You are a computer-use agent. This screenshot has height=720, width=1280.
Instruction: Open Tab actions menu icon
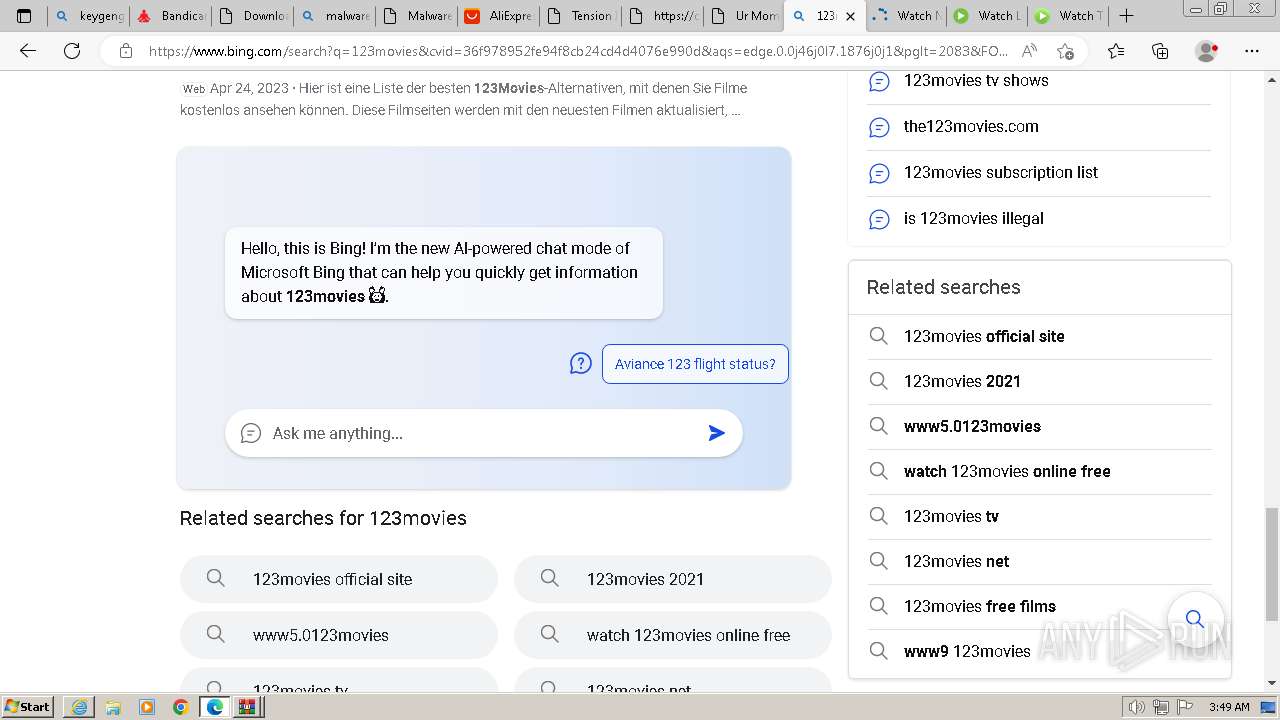(24, 15)
